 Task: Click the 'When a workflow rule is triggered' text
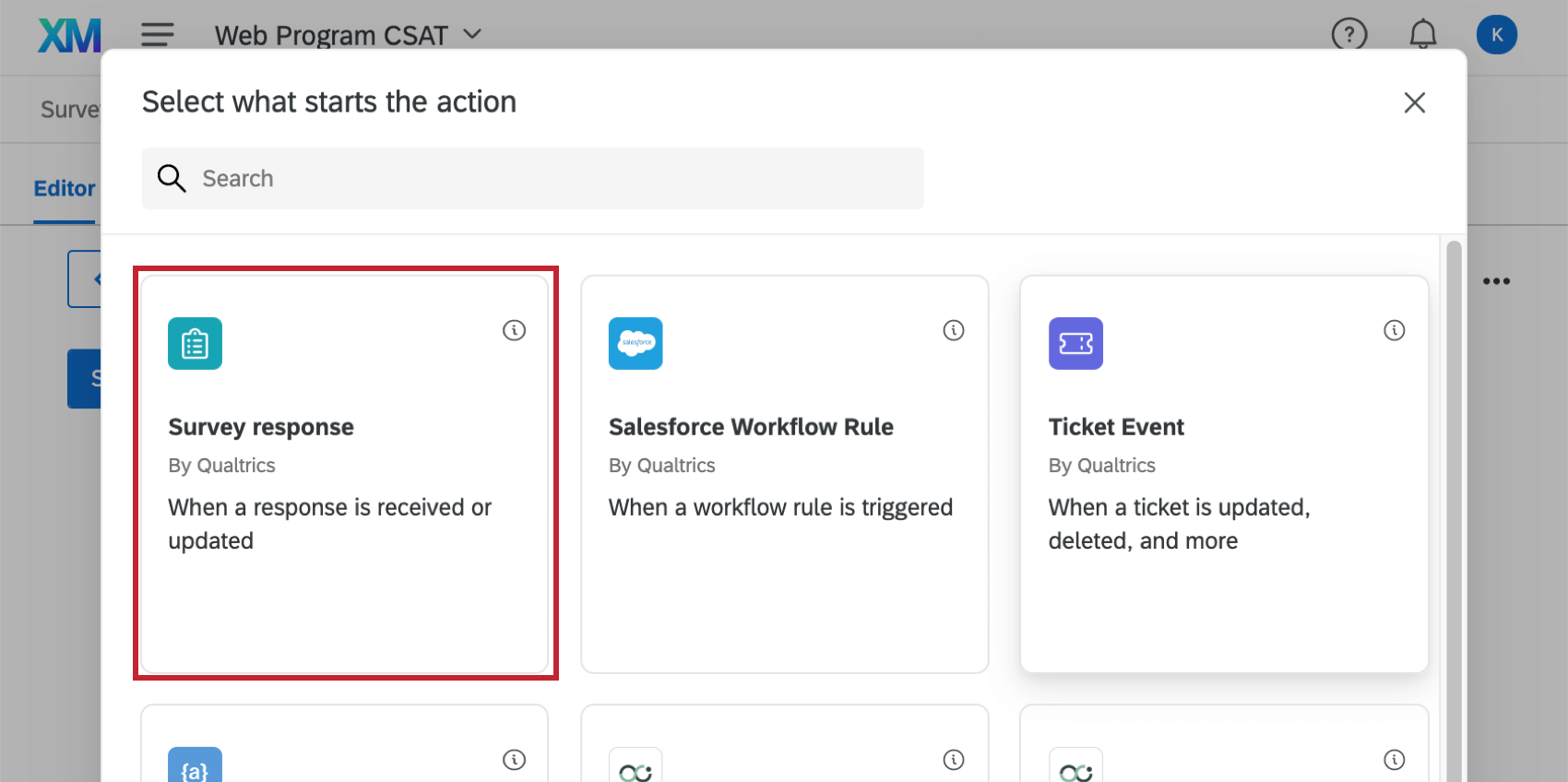pos(780,507)
